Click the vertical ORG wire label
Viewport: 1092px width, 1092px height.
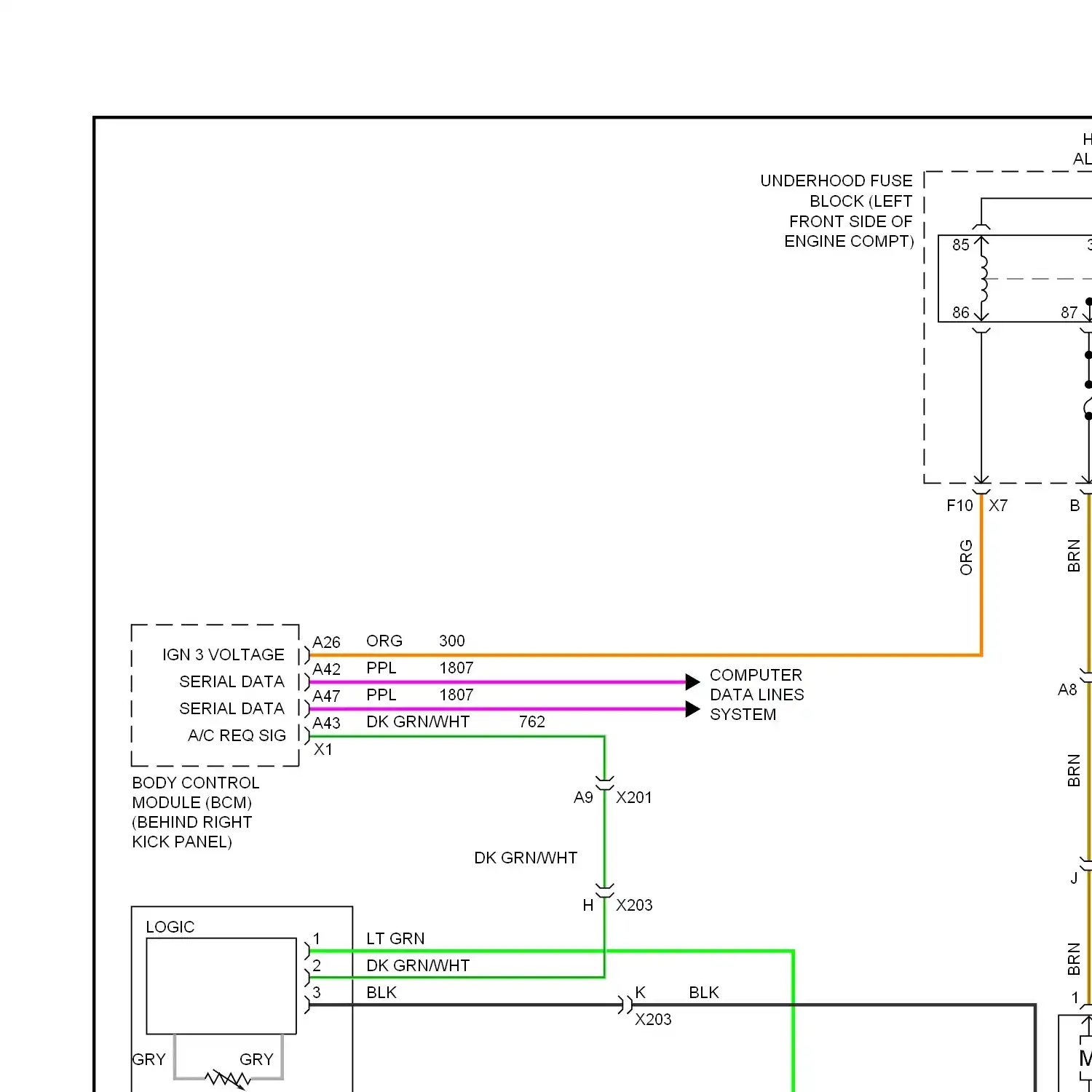click(x=966, y=558)
